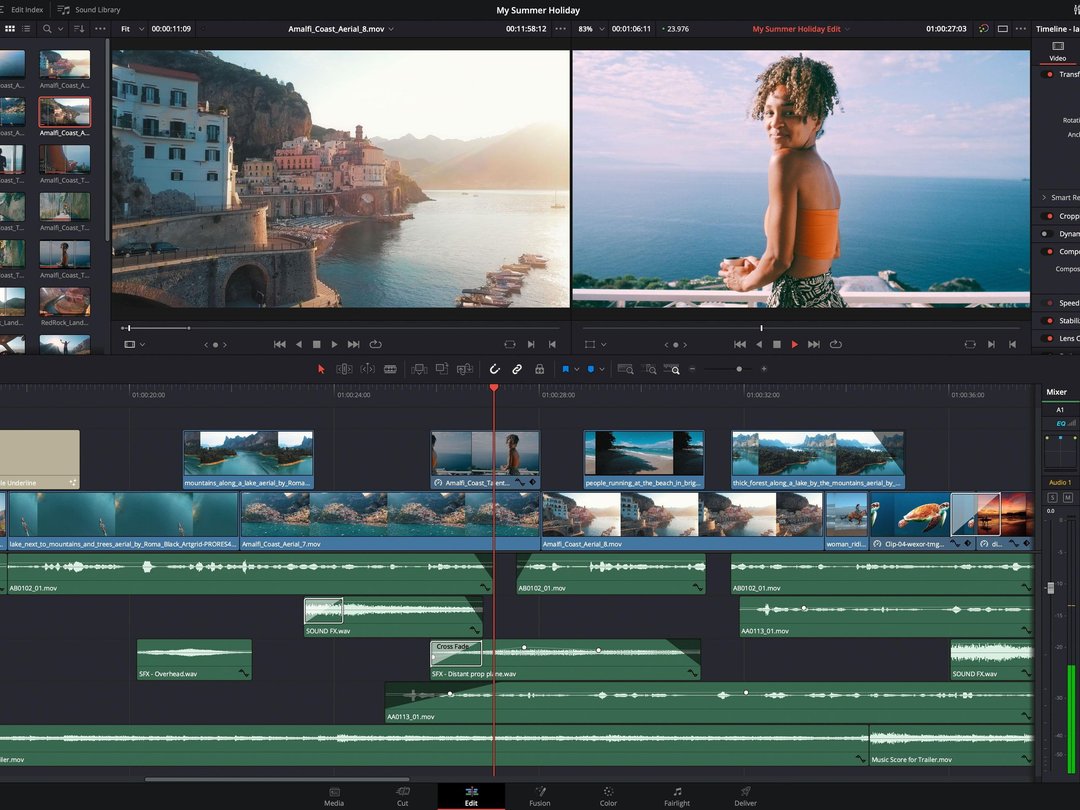1080x810 pixels.
Task: Open the Edit Index
Action: 25,9
